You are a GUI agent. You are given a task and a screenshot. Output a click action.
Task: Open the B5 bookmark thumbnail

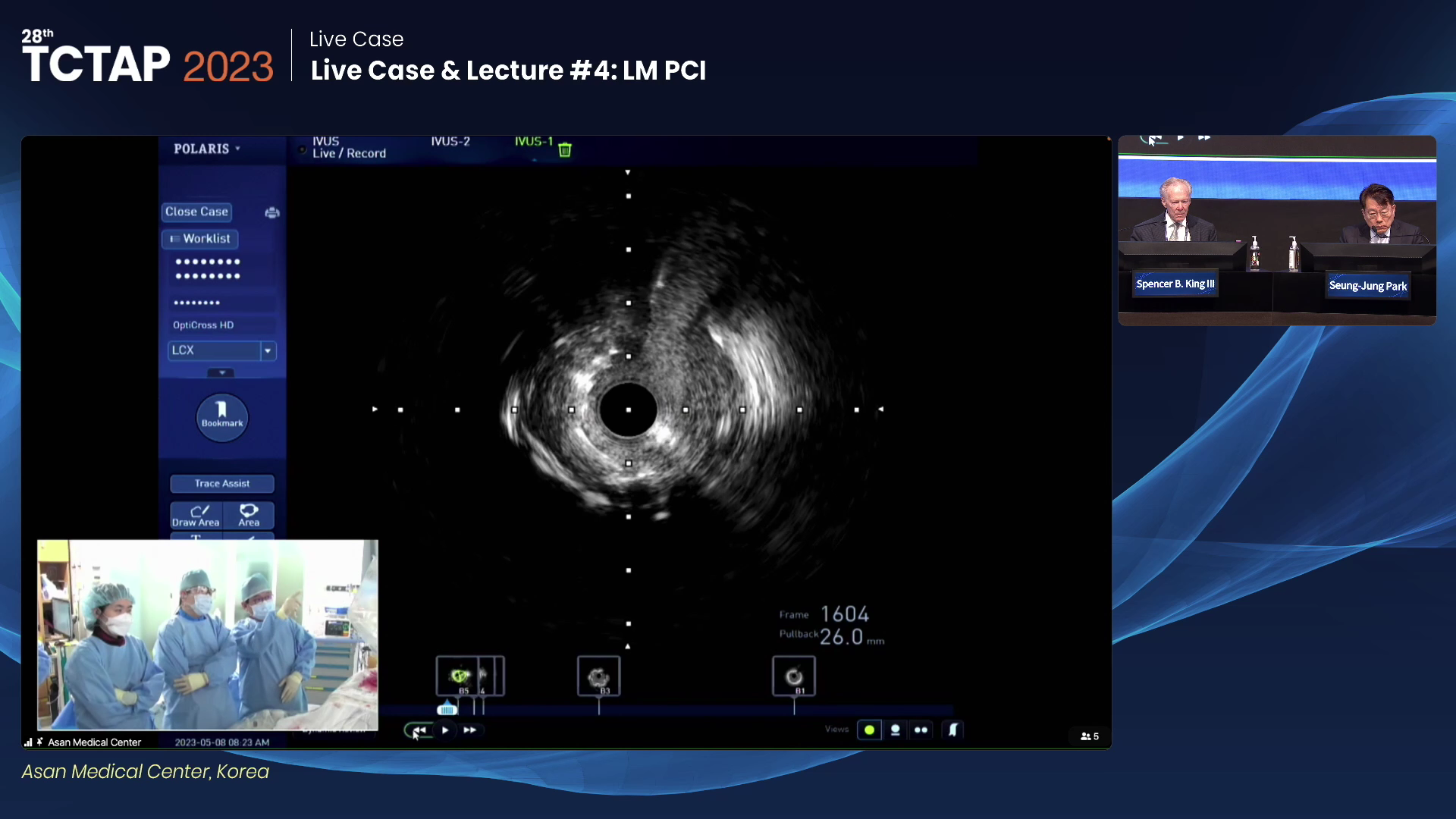pyautogui.click(x=458, y=676)
